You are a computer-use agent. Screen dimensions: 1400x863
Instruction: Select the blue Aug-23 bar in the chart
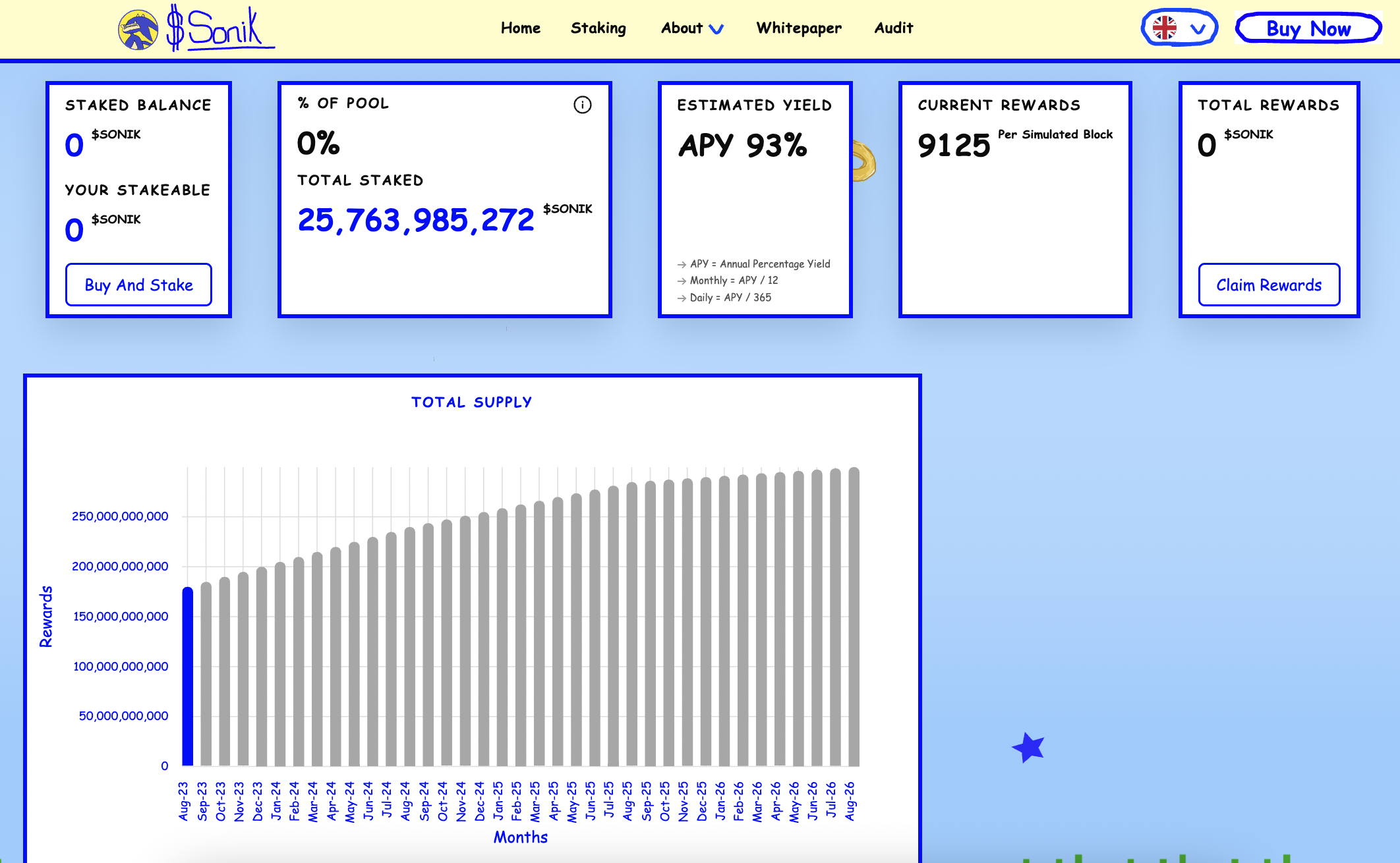click(x=188, y=677)
